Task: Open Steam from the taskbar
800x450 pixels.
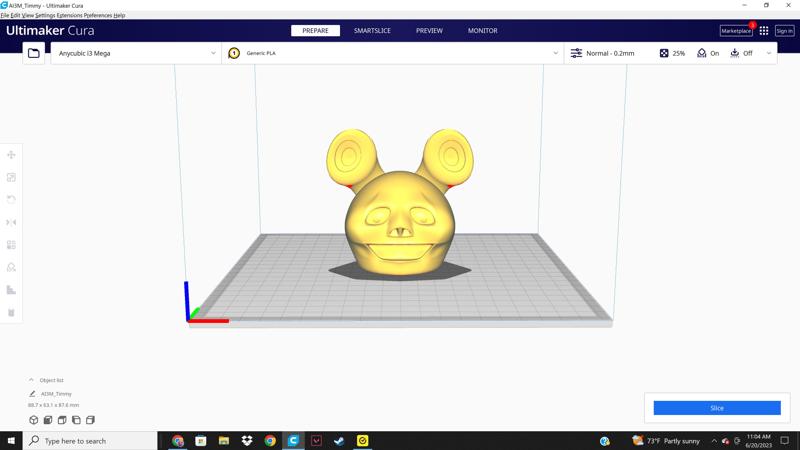Action: pyautogui.click(x=339, y=441)
